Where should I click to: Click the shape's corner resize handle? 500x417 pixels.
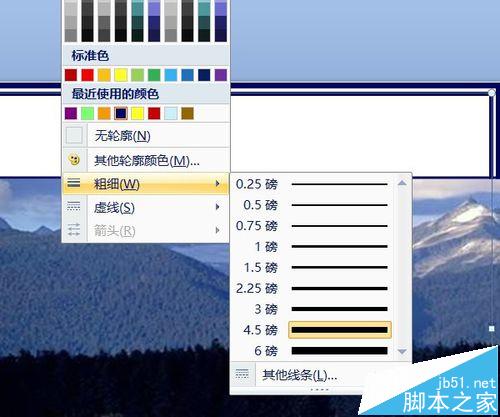(492, 93)
